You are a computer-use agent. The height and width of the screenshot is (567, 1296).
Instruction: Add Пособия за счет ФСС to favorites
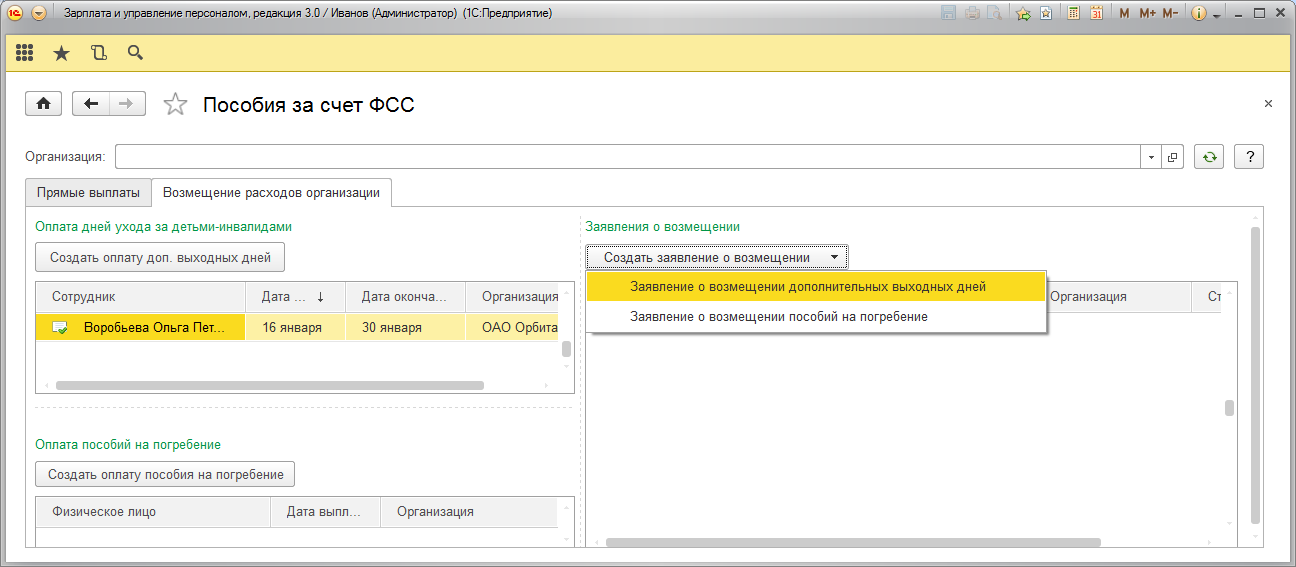[x=175, y=104]
